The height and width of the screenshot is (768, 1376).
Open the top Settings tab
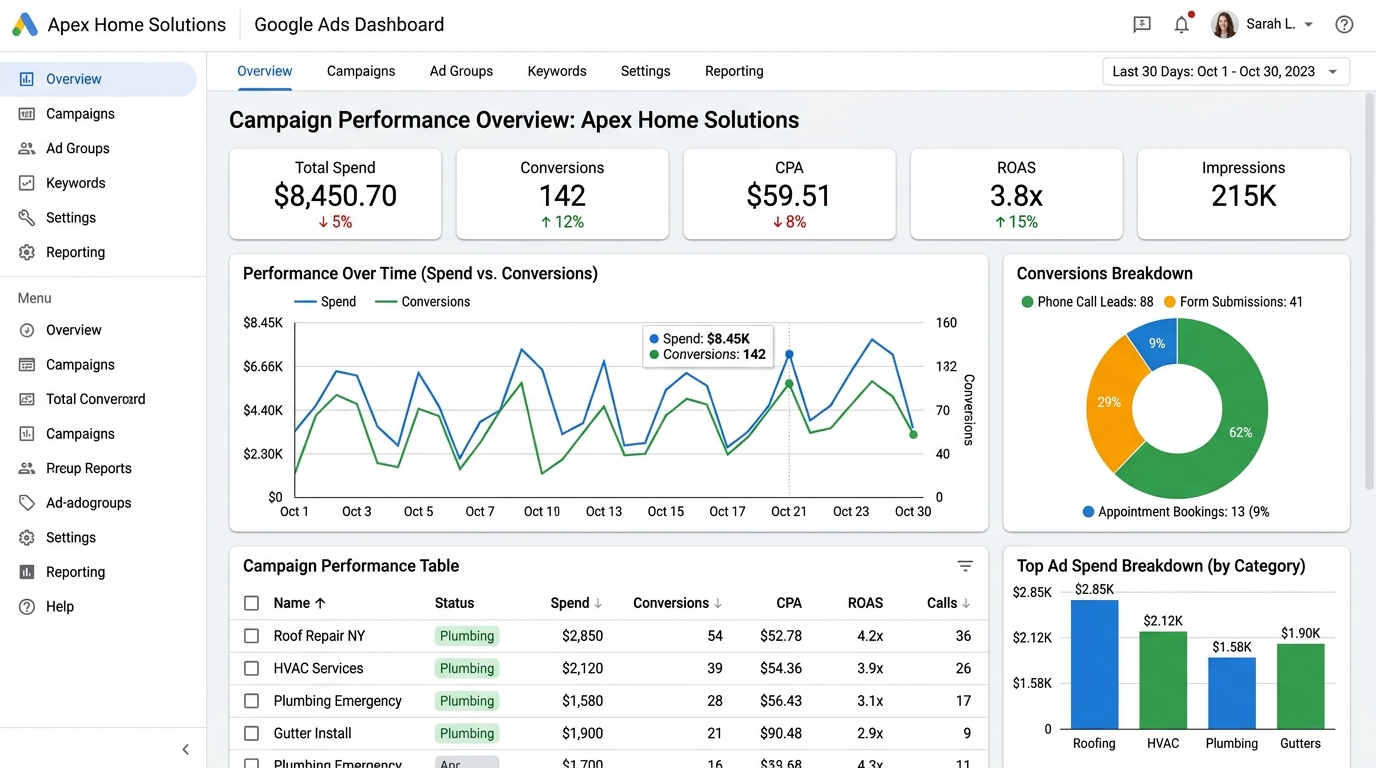645,71
